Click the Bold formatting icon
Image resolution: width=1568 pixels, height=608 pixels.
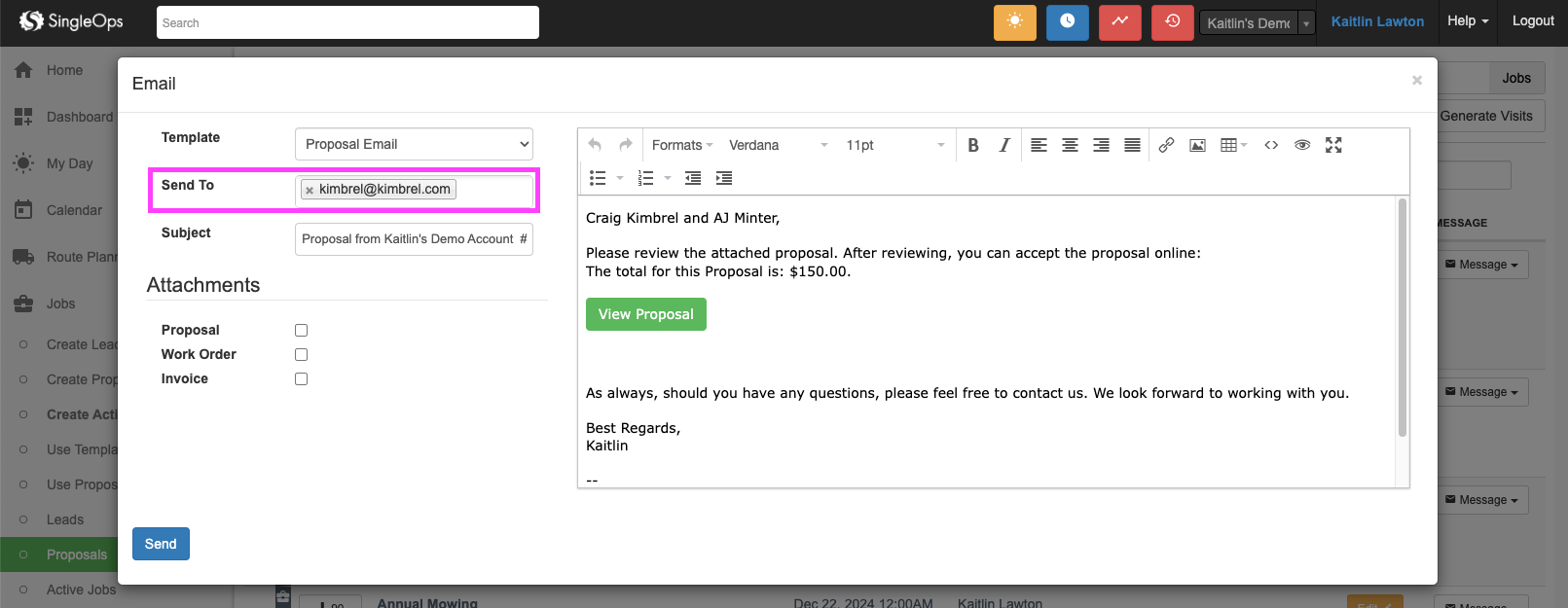[x=972, y=145]
